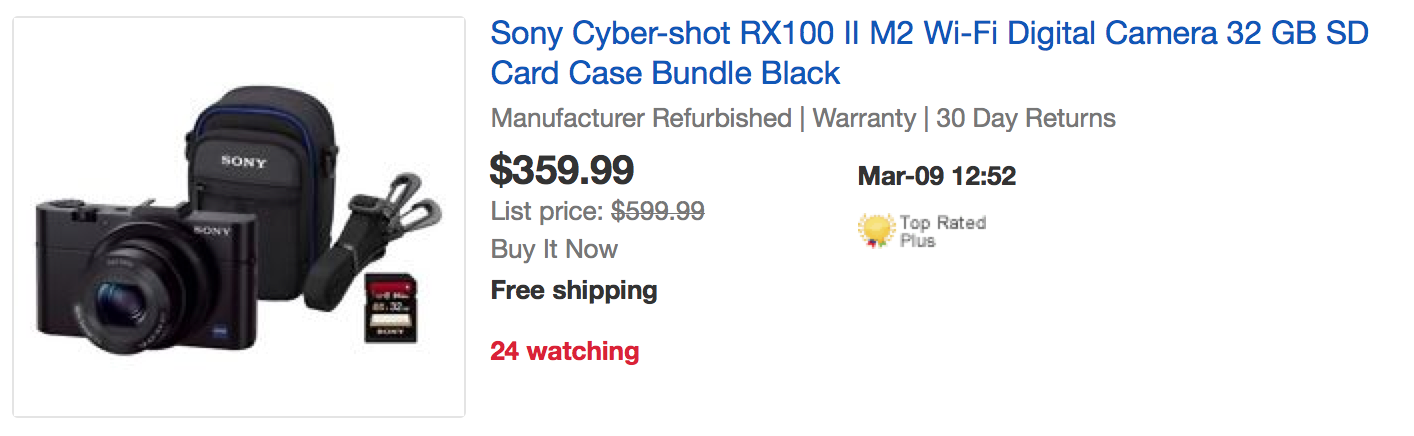The image size is (1414, 436).
Task: Click the red 24 watching count
Action: pos(564,351)
